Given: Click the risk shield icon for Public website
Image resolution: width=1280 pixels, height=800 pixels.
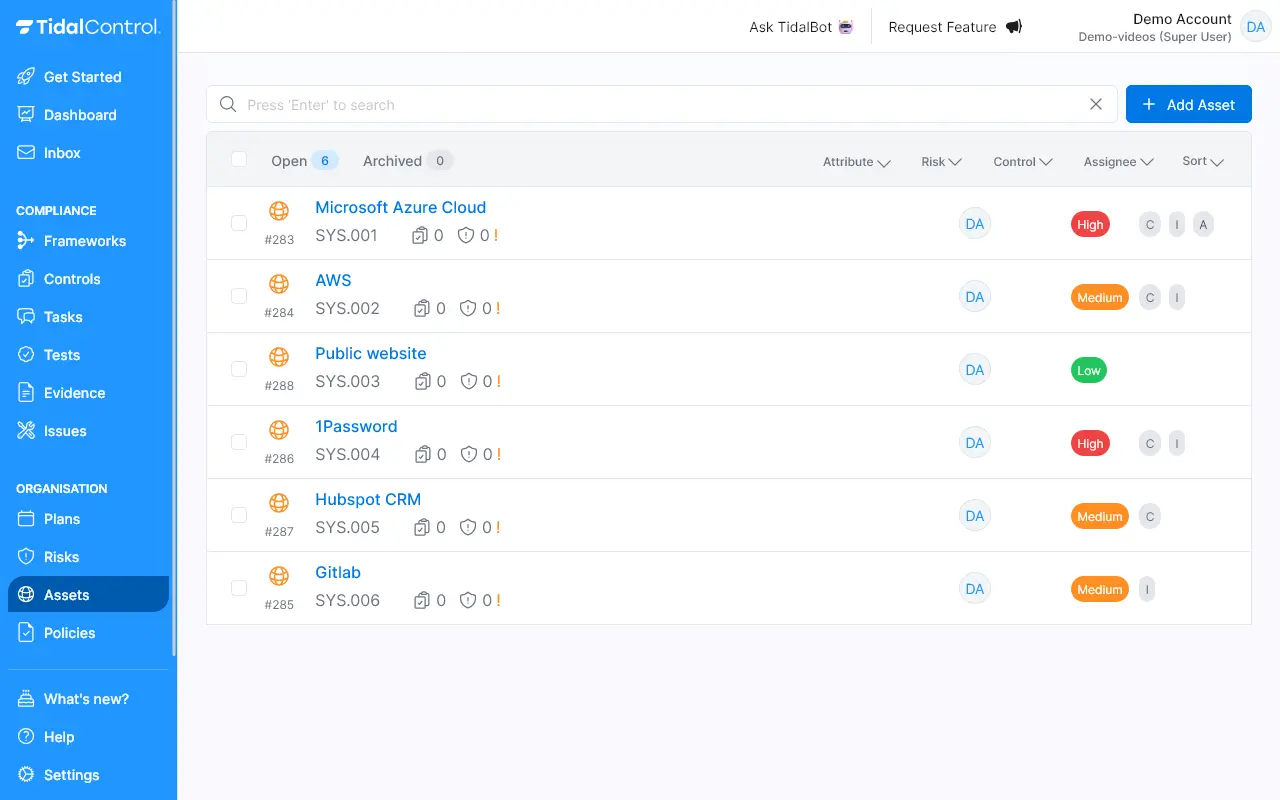Looking at the screenshot, I should [x=467, y=382].
